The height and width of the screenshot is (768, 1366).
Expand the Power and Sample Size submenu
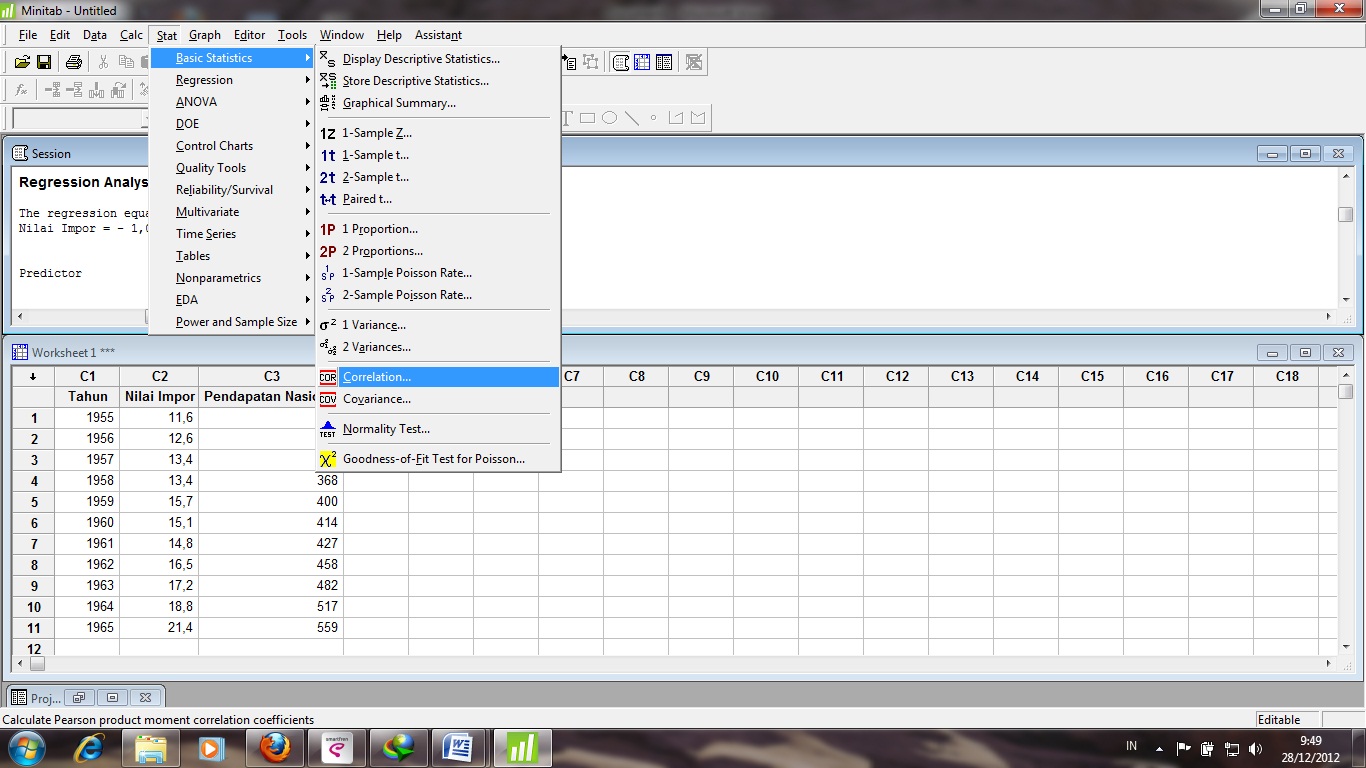(232, 322)
